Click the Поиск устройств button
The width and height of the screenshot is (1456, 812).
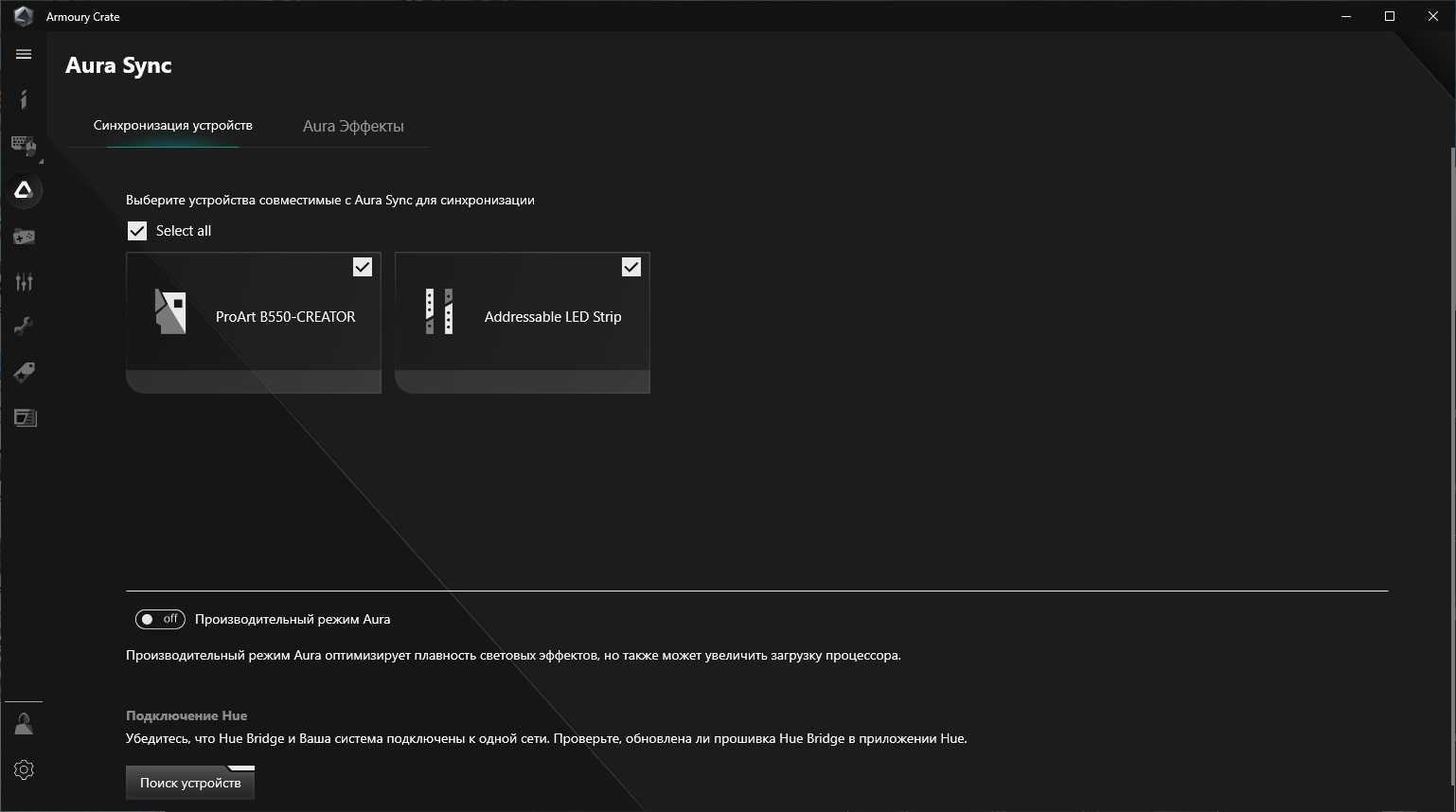190,783
